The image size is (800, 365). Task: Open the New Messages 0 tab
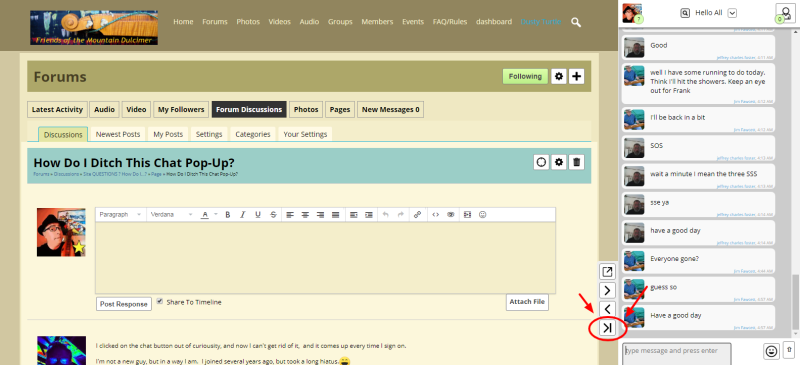click(x=390, y=109)
